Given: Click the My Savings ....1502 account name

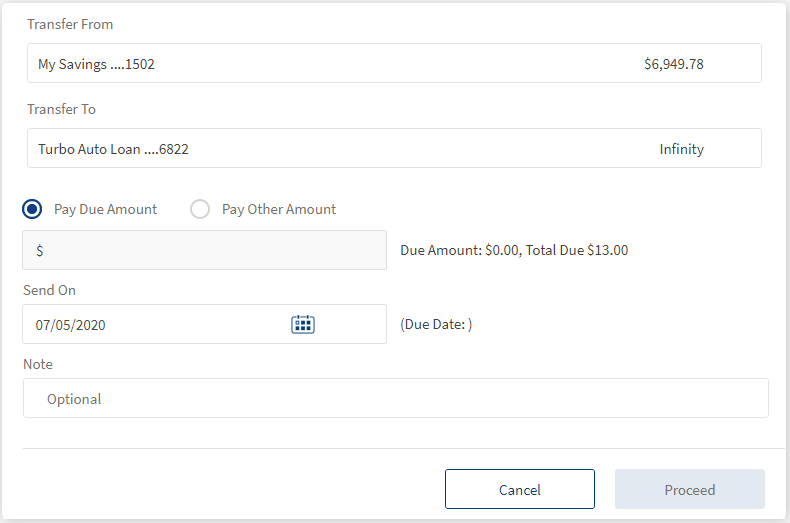Looking at the screenshot, I should (96, 64).
